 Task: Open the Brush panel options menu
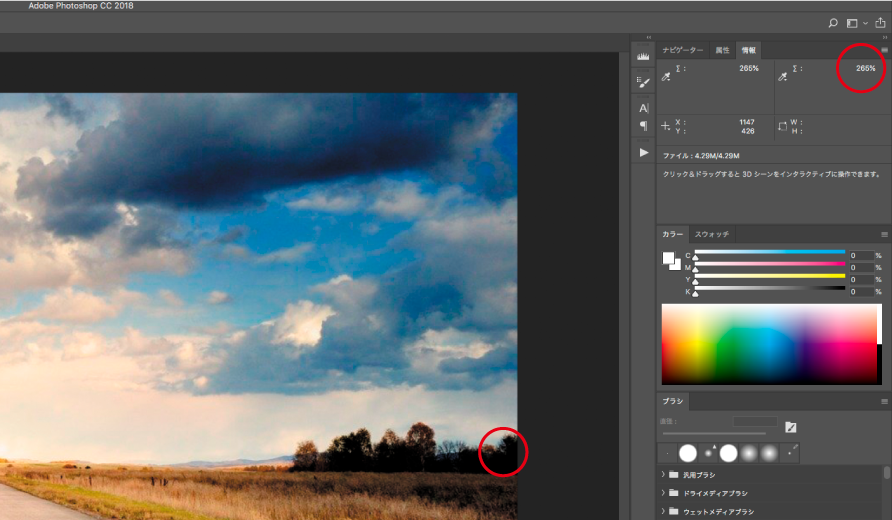[x=884, y=401]
